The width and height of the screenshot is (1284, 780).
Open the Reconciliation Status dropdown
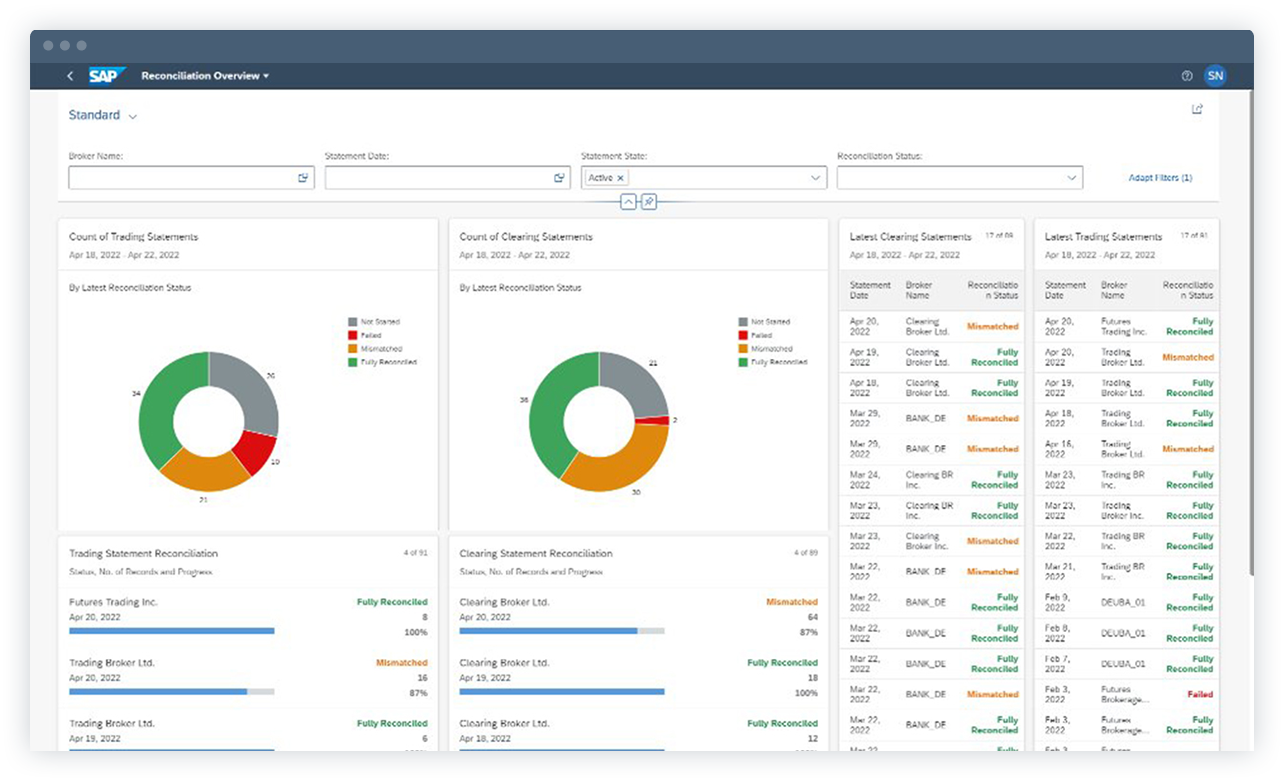pyautogui.click(x=1072, y=177)
